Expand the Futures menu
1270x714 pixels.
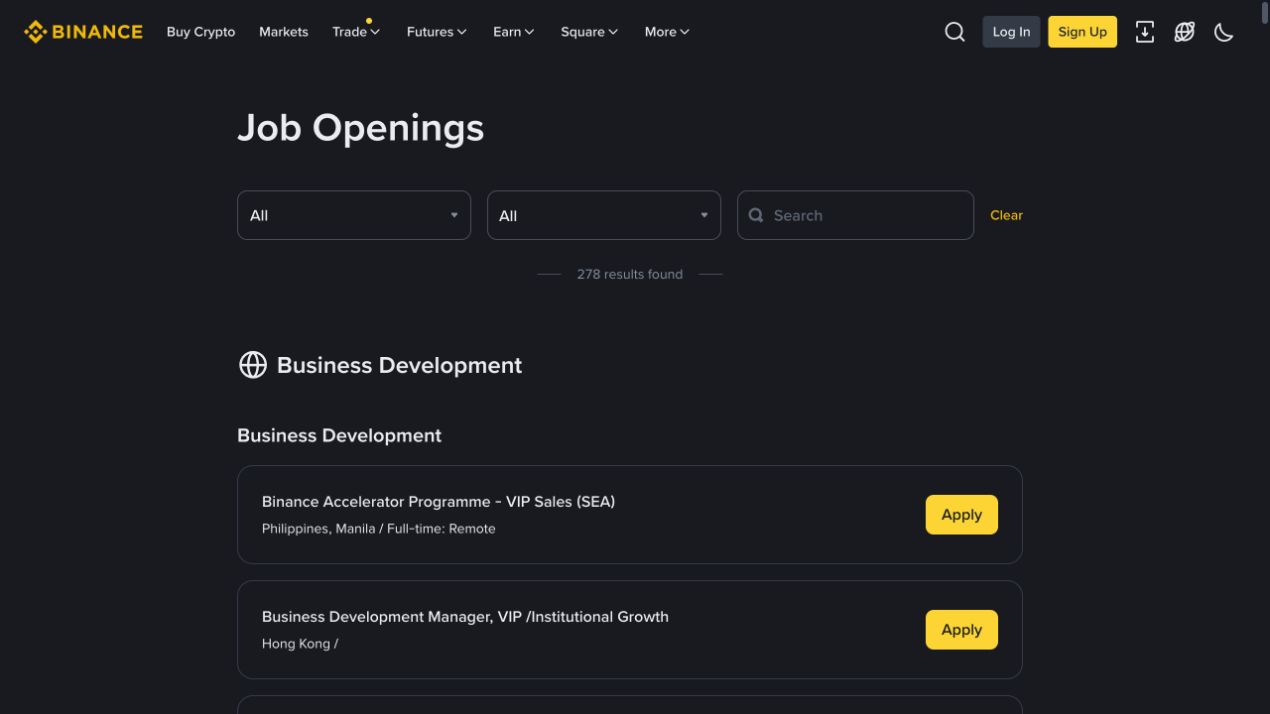(x=437, y=32)
